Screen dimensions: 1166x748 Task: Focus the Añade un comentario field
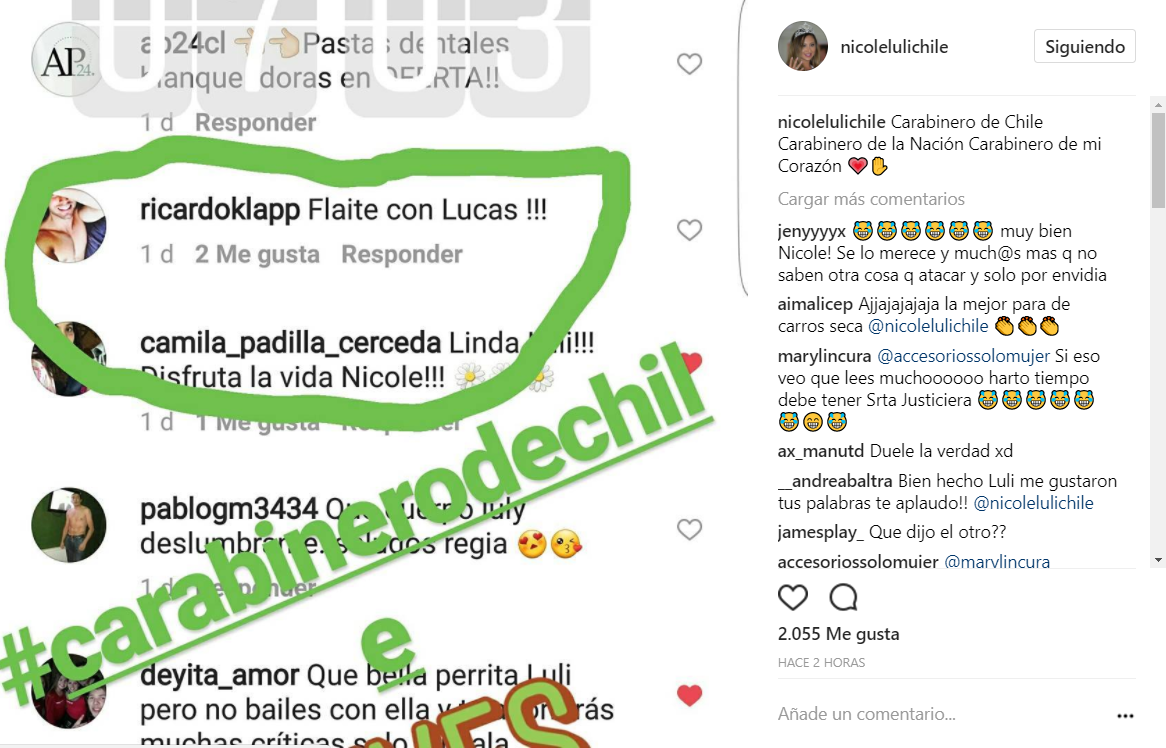(x=941, y=715)
